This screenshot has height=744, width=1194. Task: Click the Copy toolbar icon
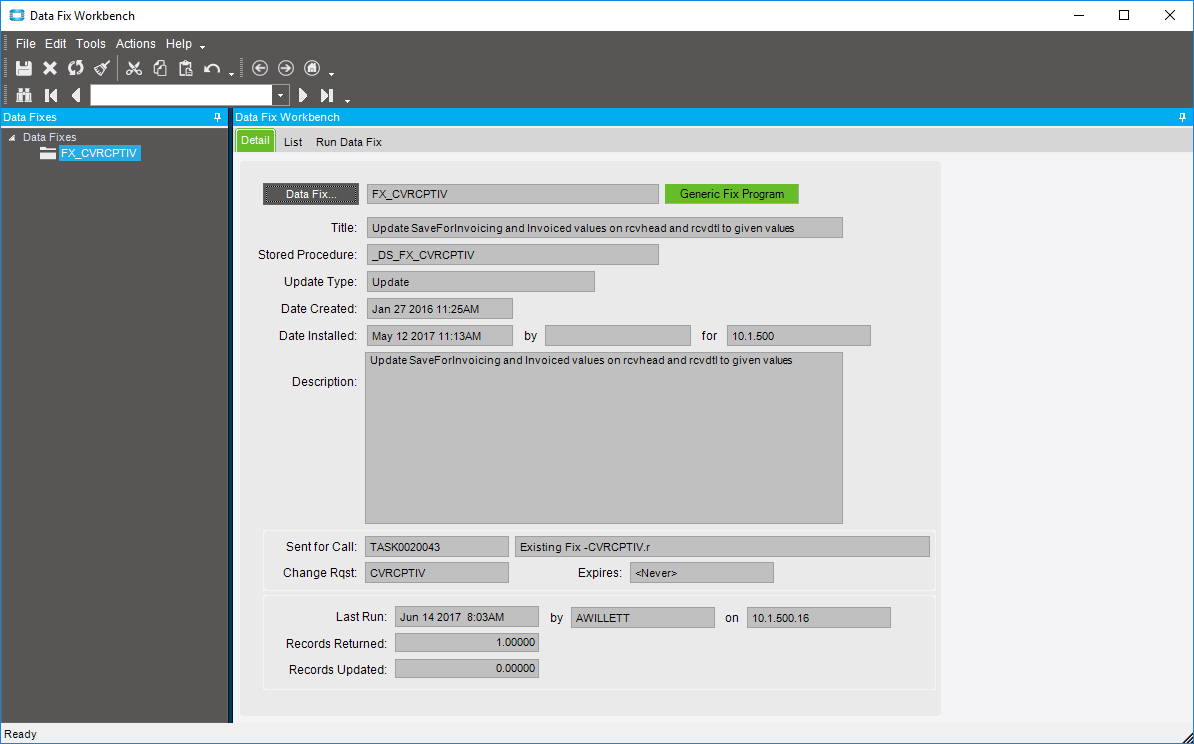160,69
